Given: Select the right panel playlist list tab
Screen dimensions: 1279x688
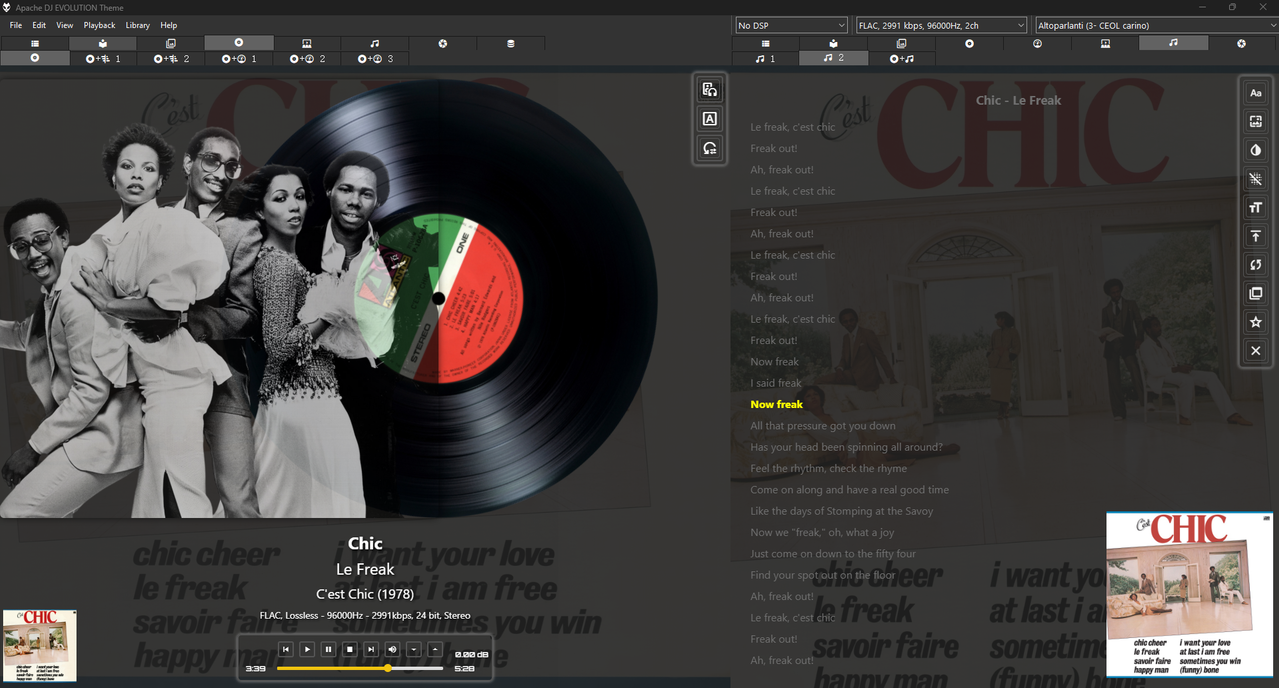Looking at the screenshot, I should coord(766,44).
